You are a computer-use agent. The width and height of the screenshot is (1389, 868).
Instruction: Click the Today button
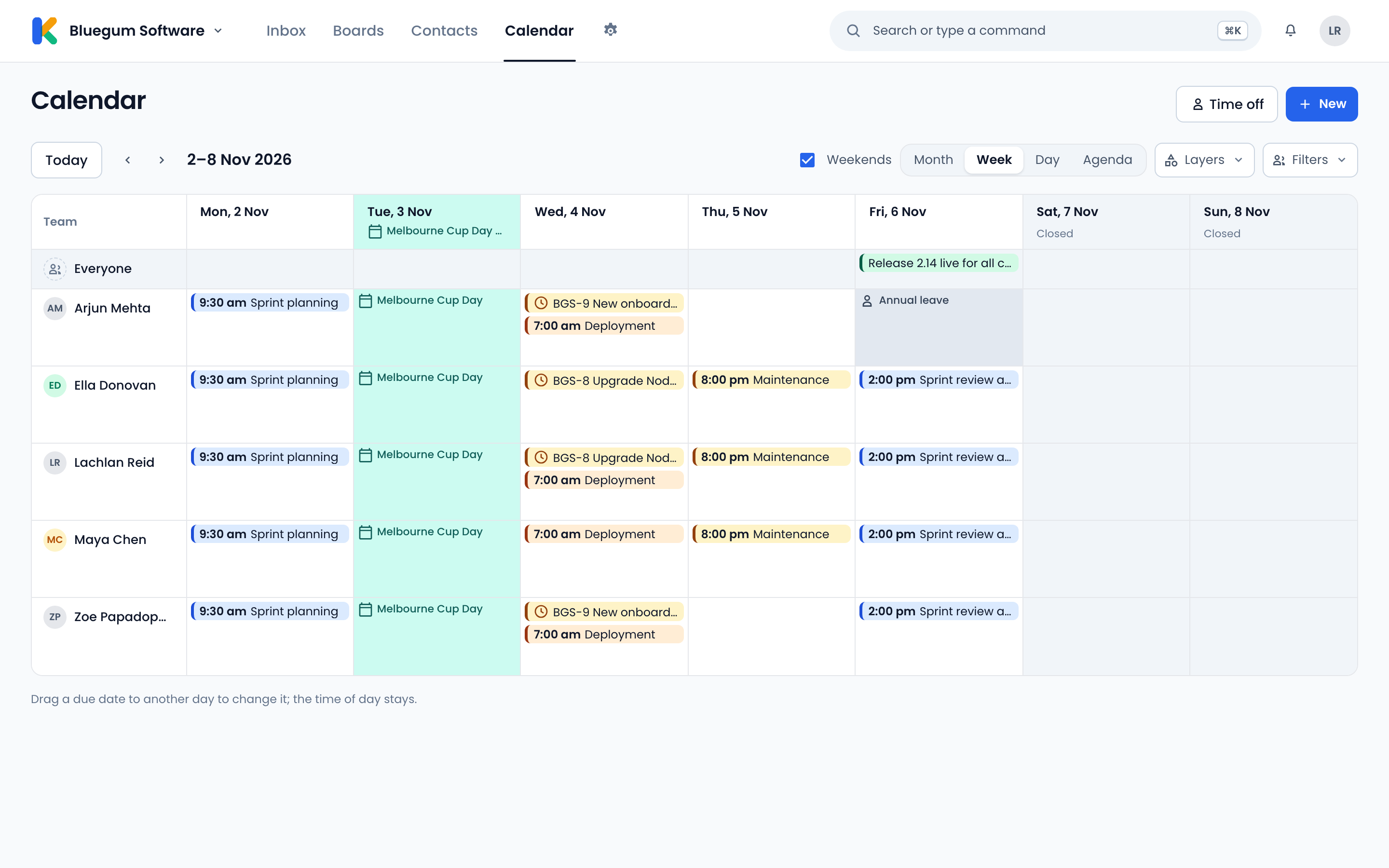[67, 160]
